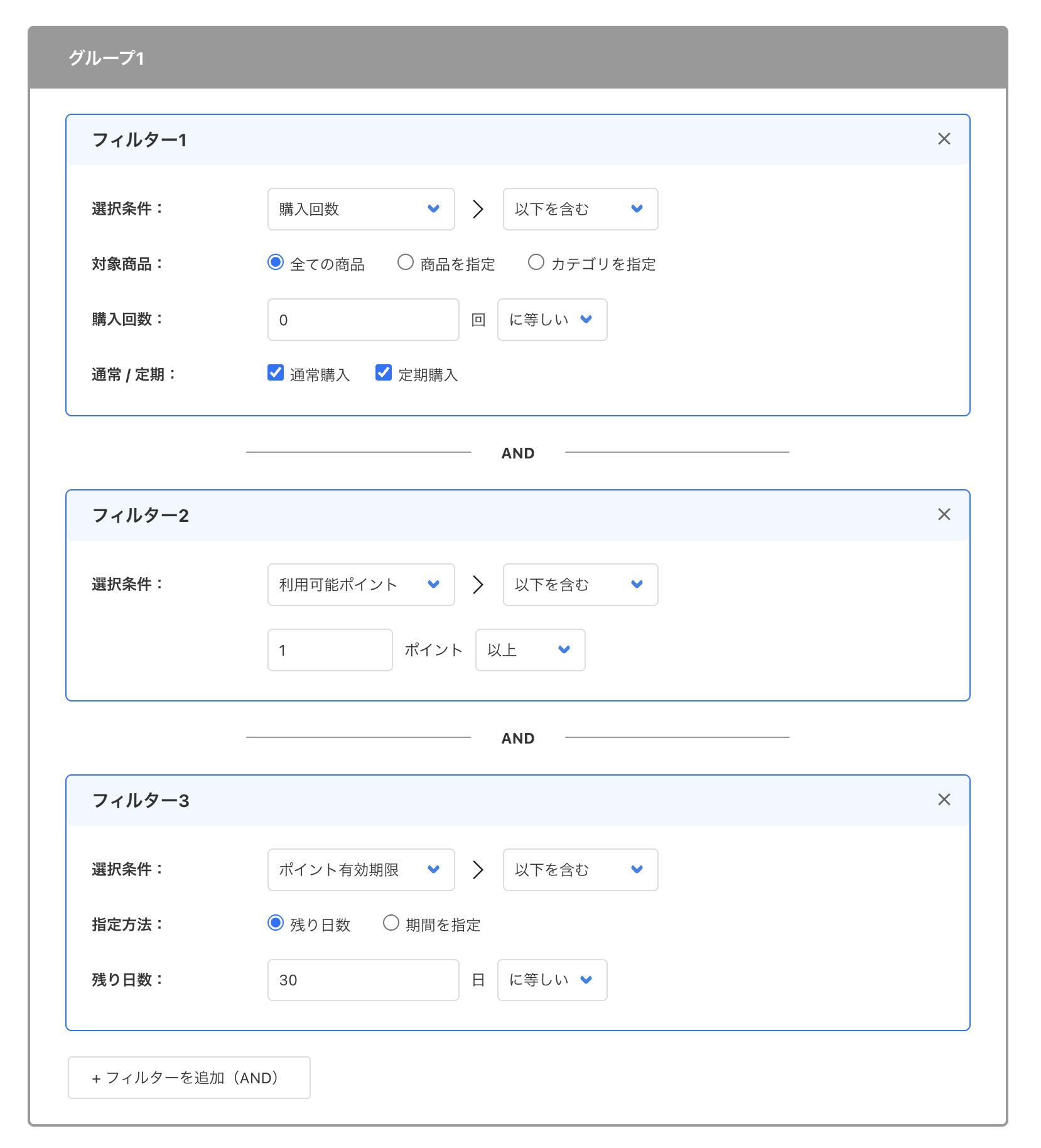Select the 期間を指定 radio option in フィルター3
The width and height of the screenshot is (1041, 1148).
point(391,923)
